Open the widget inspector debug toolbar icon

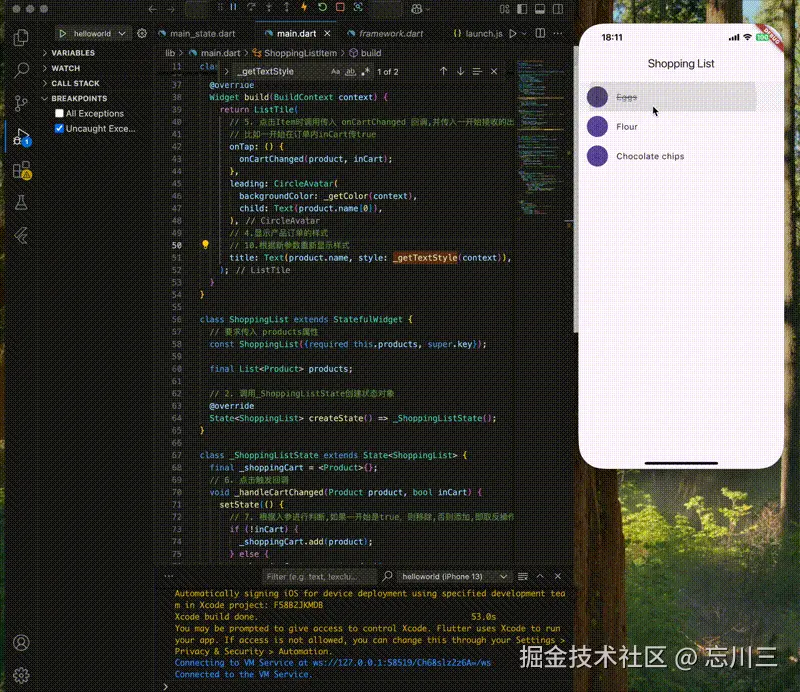pyautogui.click(x=358, y=7)
